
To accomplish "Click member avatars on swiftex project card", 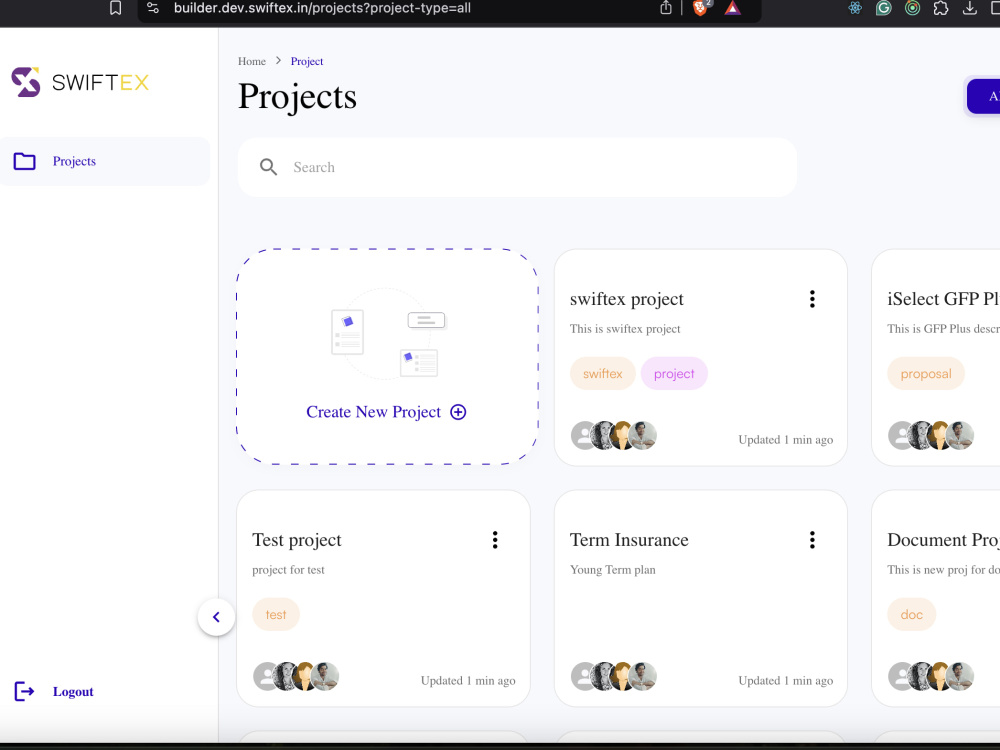I will pyautogui.click(x=614, y=436).
